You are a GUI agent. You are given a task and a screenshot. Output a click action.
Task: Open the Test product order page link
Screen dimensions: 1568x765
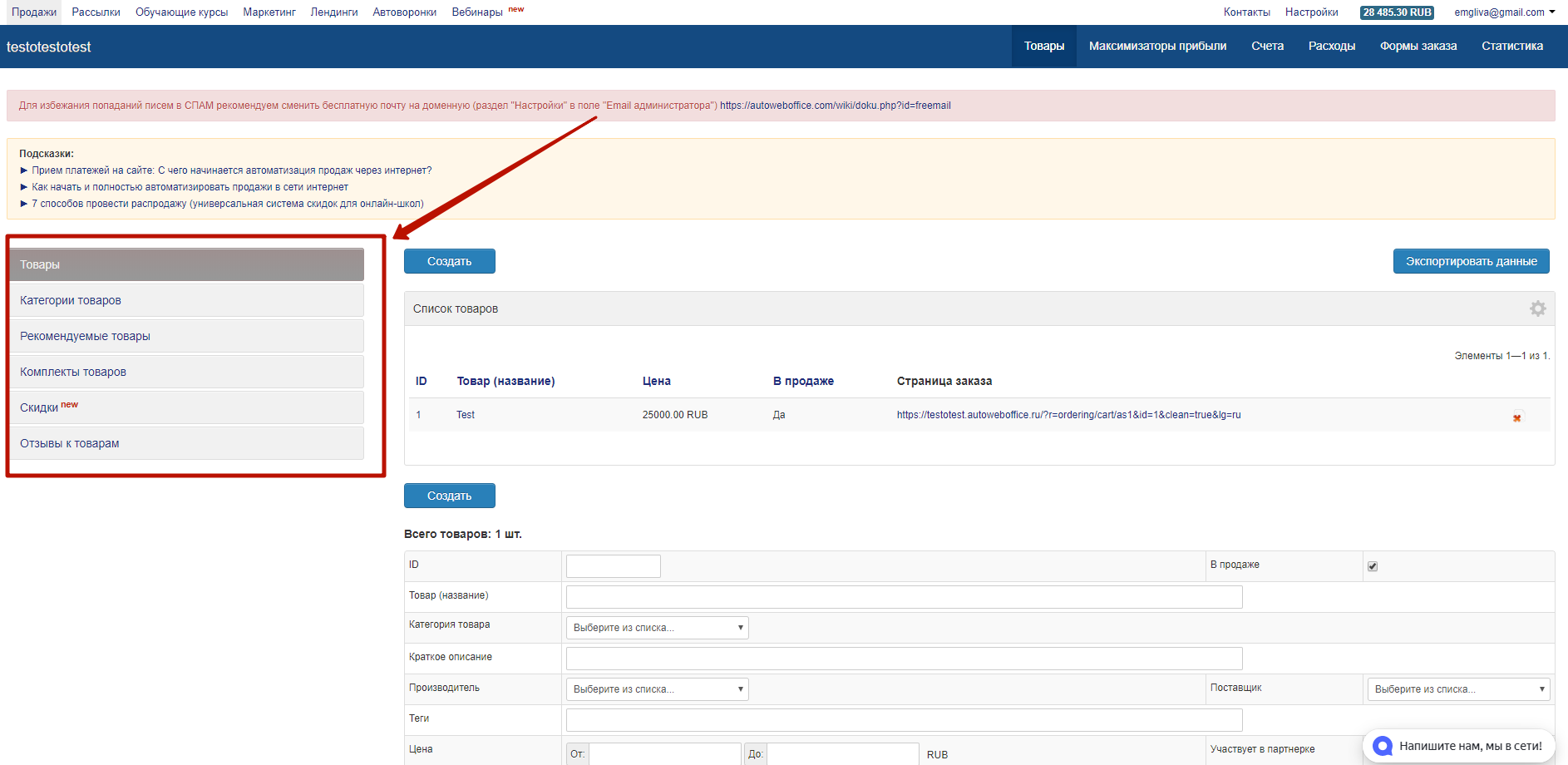pos(1068,415)
